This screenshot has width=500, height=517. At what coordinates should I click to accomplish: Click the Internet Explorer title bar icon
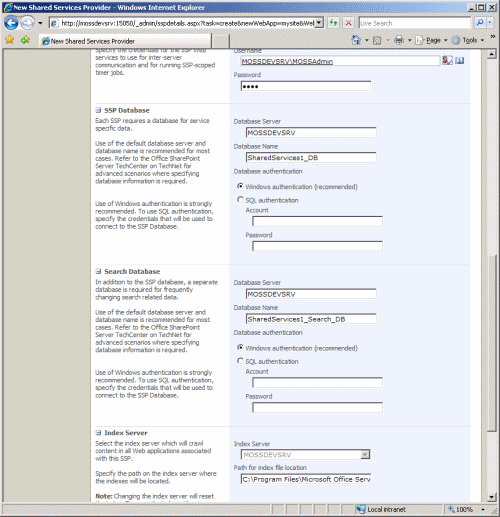[8, 7]
